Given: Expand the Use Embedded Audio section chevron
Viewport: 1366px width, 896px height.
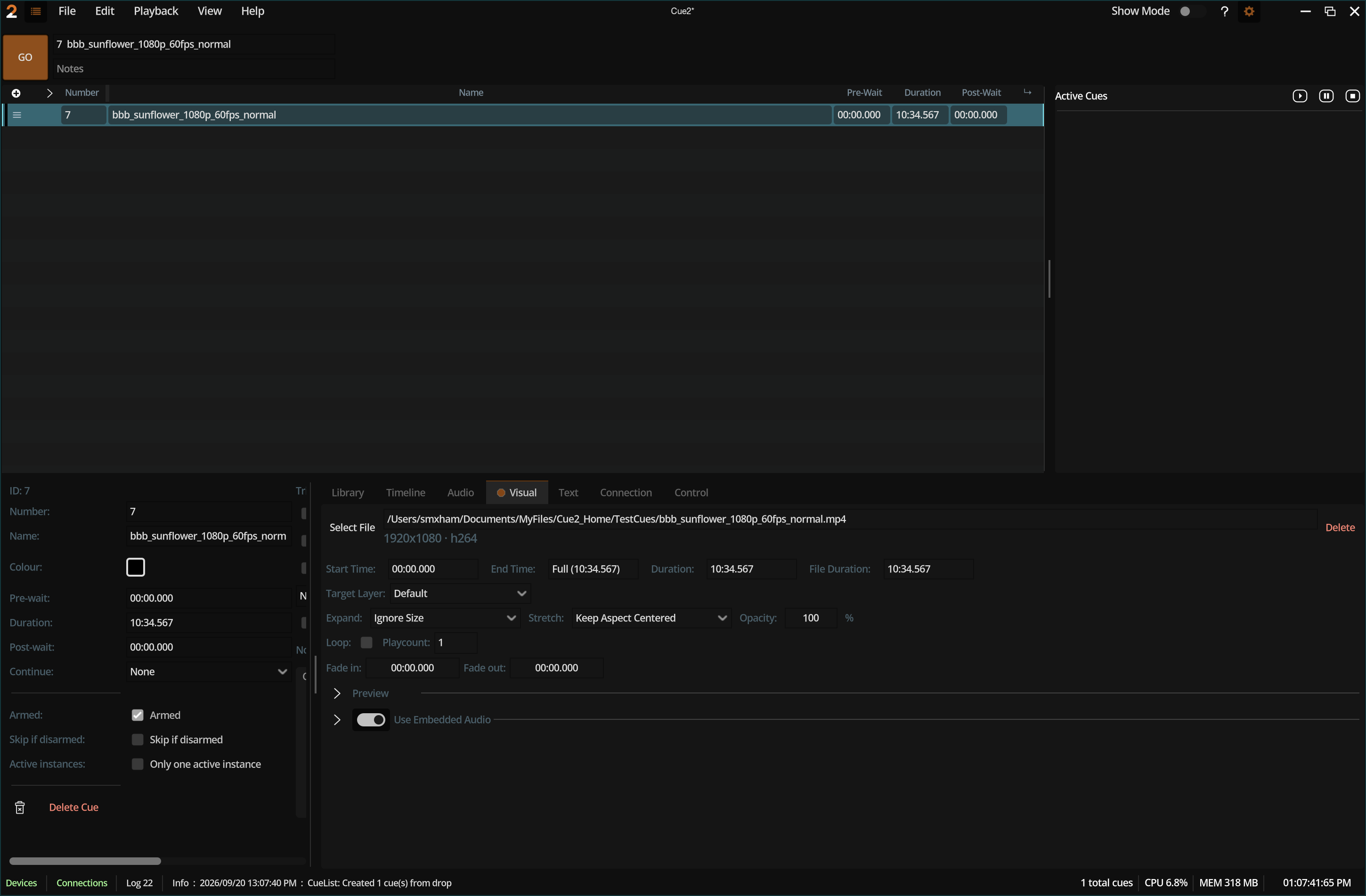Looking at the screenshot, I should pyautogui.click(x=337, y=720).
